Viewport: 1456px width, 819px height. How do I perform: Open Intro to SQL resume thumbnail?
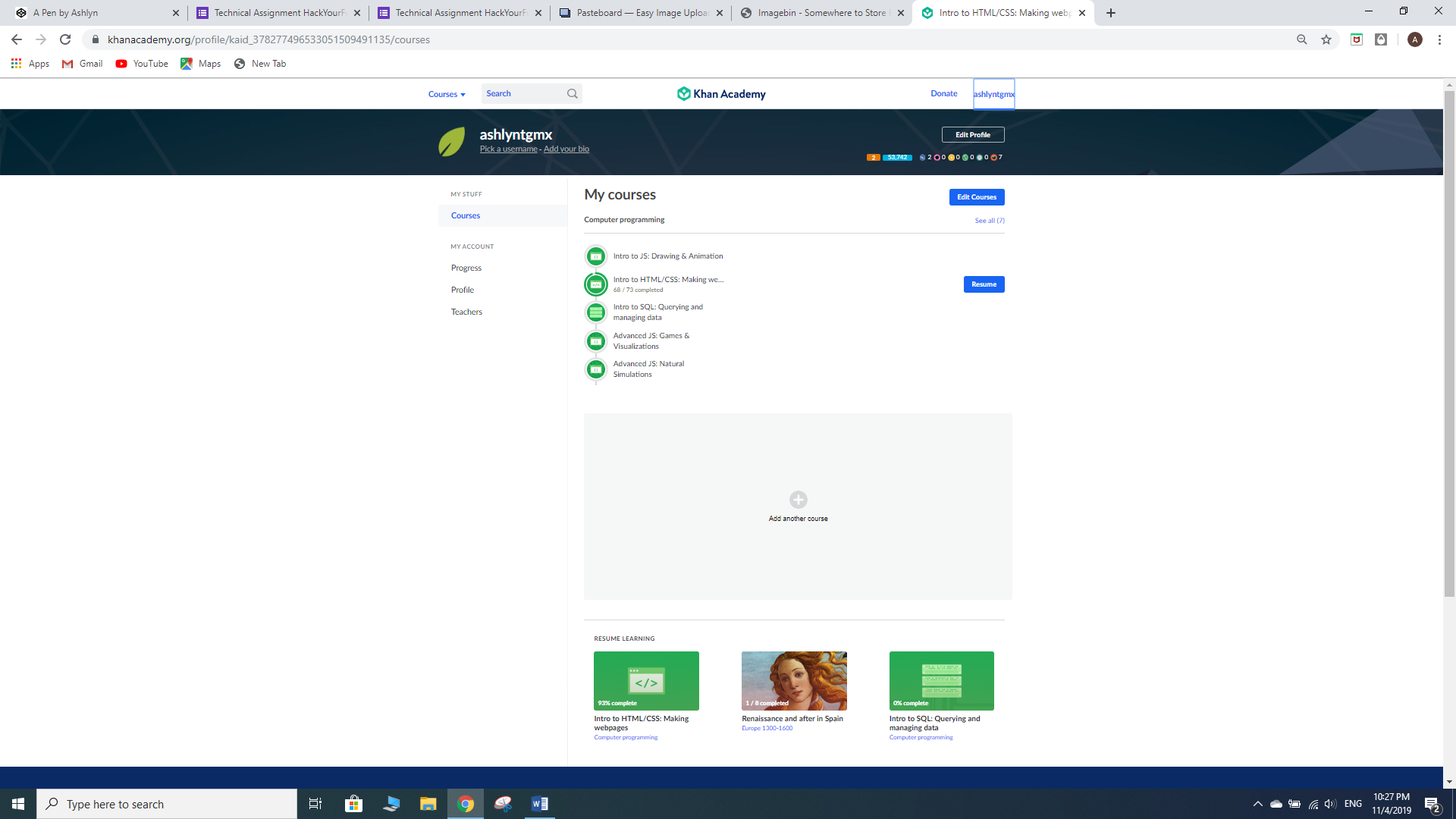942,681
